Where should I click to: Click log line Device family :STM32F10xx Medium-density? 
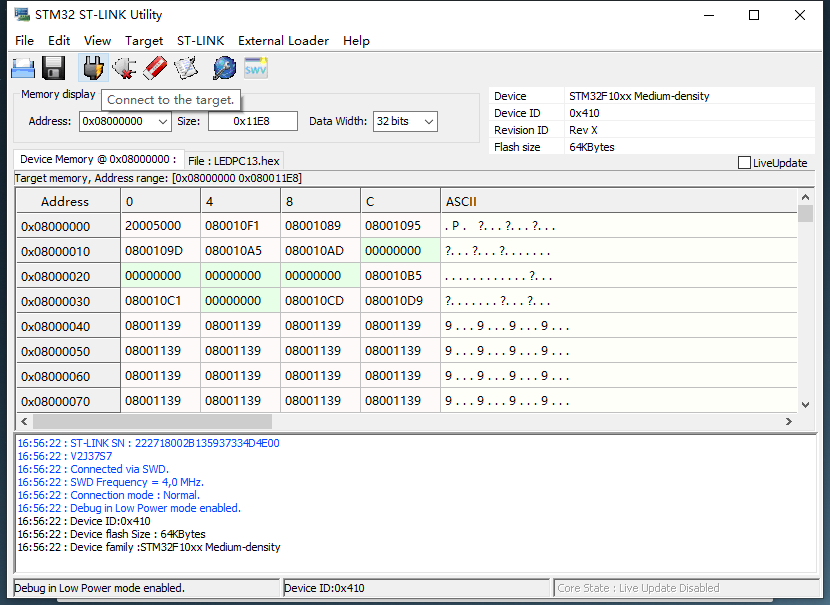[149, 547]
